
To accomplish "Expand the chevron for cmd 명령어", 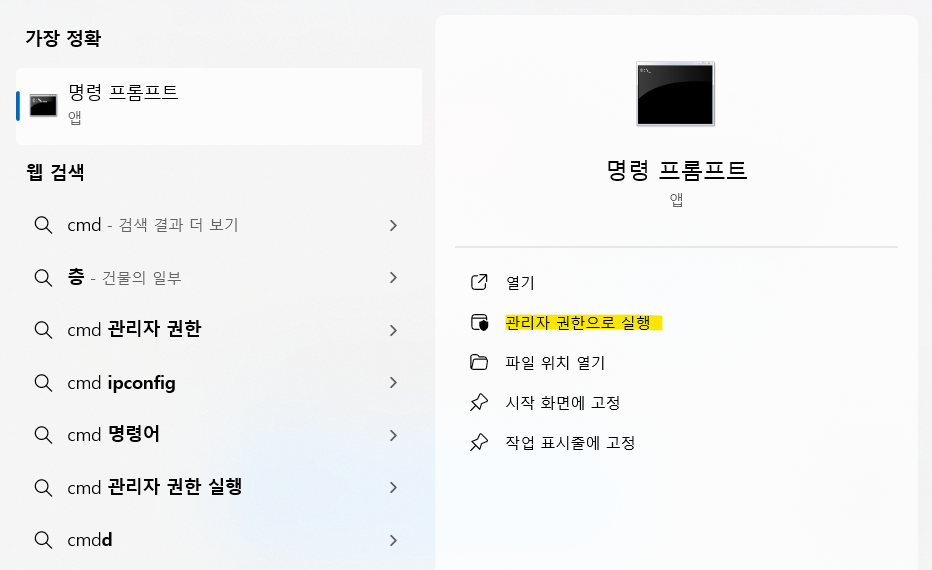I will pos(393,435).
